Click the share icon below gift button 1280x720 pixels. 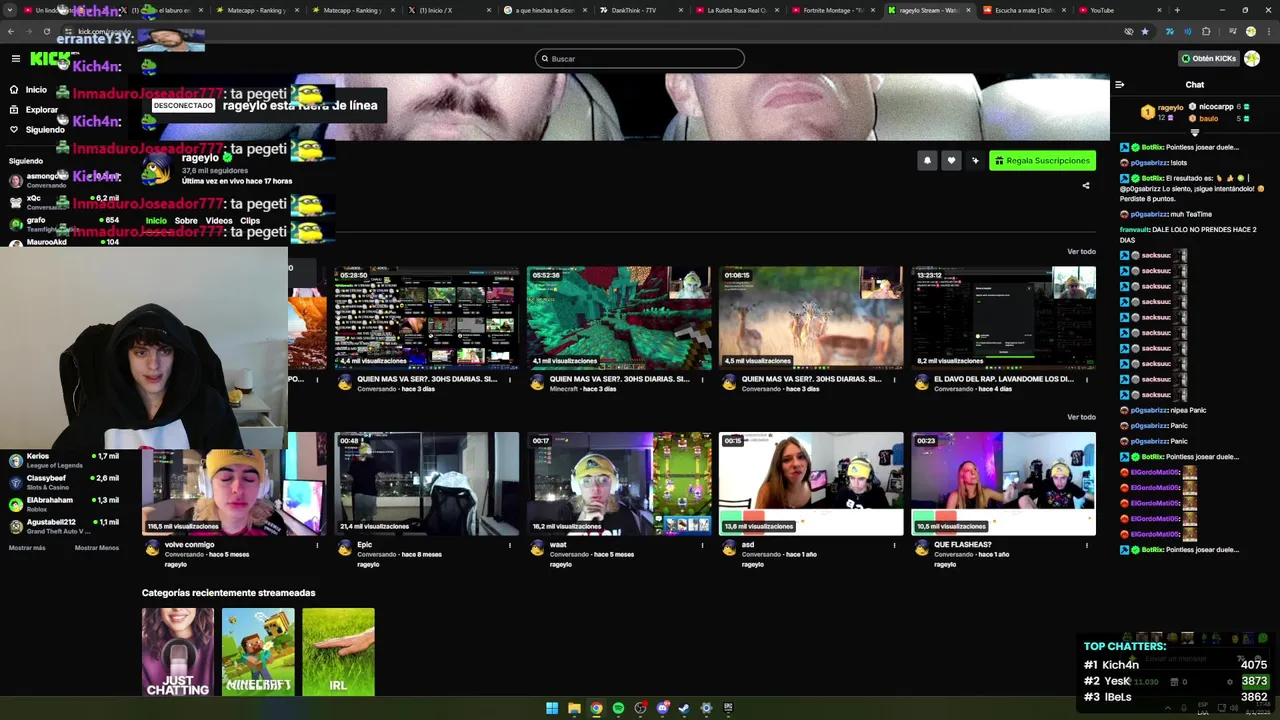[1086, 185]
